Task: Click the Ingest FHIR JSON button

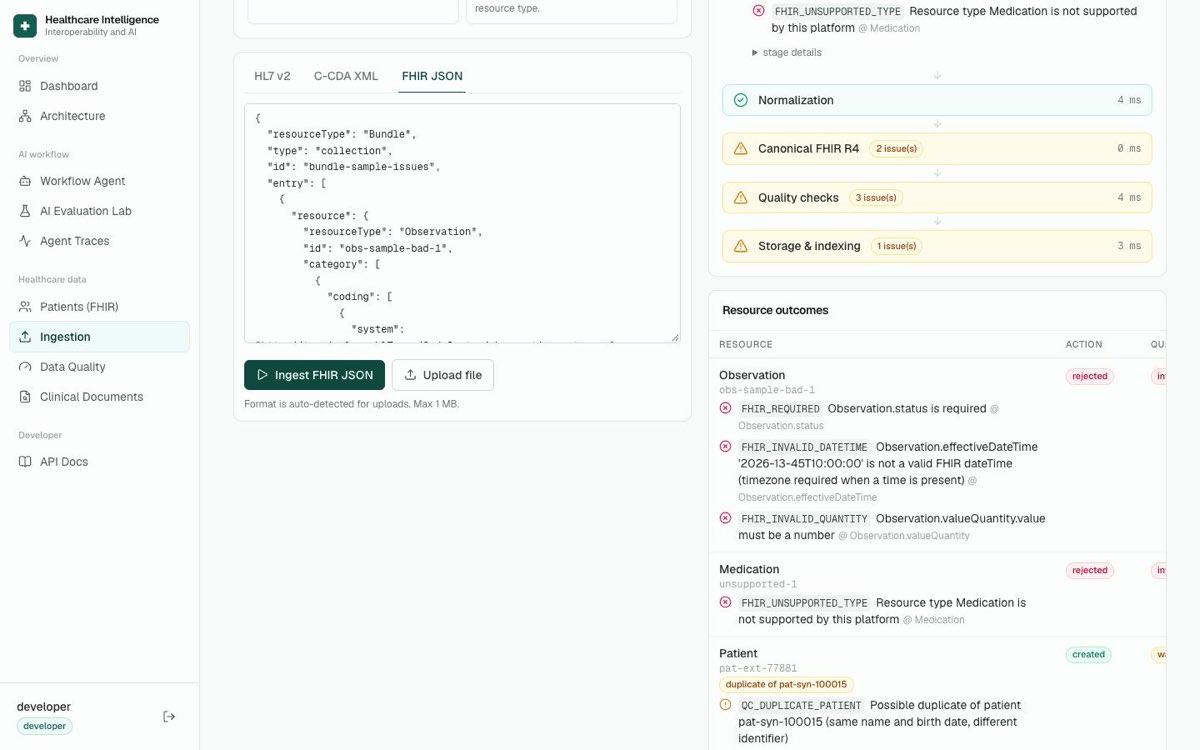Action: (x=314, y=375)
